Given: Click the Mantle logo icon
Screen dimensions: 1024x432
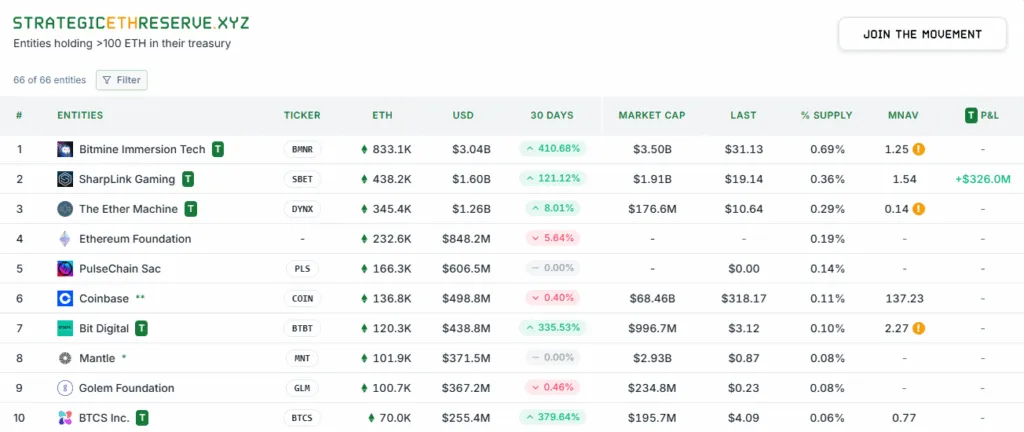Looking at the screenshot, I should 65,358.
